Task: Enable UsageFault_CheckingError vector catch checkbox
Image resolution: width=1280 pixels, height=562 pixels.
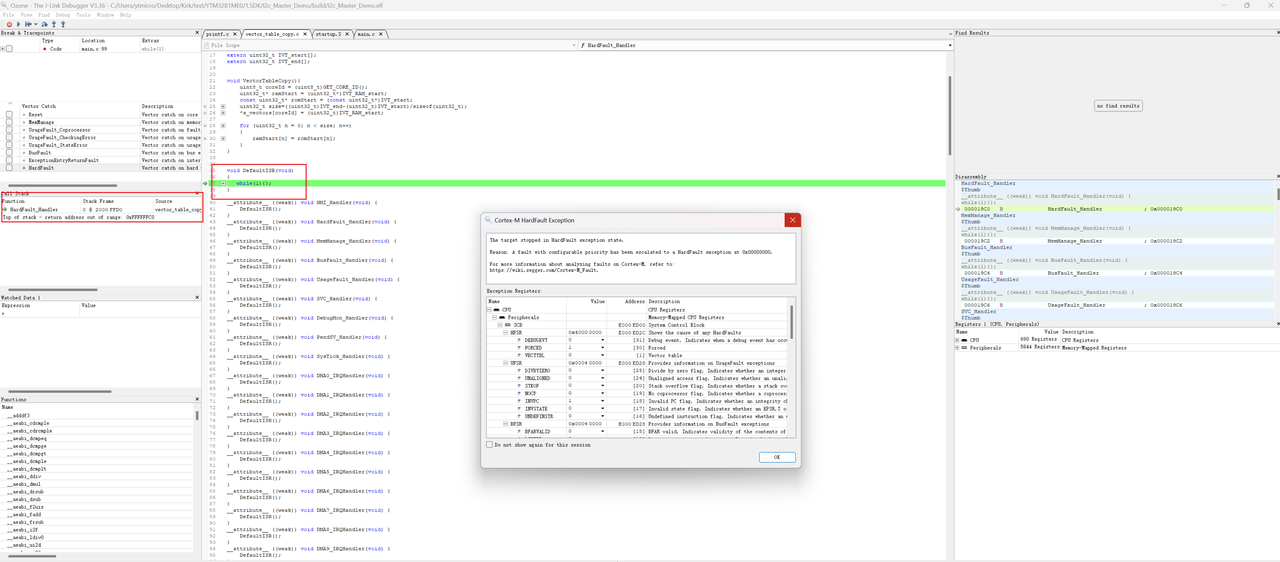Action: click(9, 138)
